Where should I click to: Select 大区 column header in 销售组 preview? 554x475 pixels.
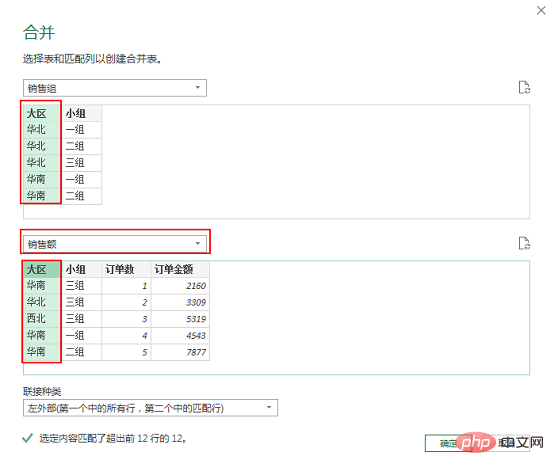point(41,113)
